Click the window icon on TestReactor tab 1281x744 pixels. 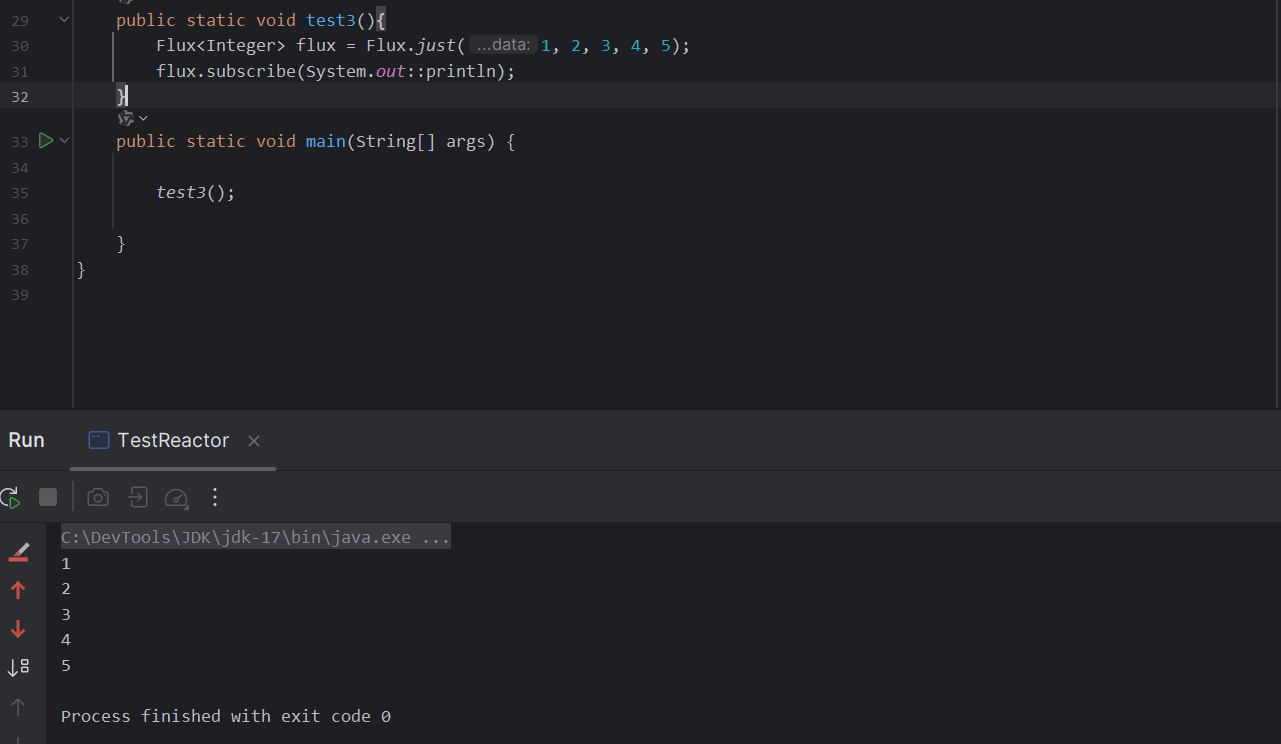tap(98, 440)
